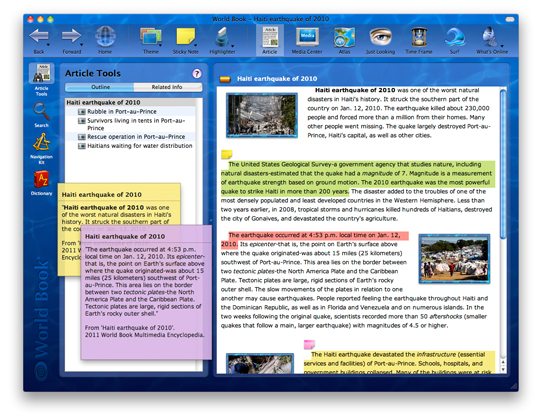Click the article scrollbar down arrow
Screen dimensions: 540x415
503,369
